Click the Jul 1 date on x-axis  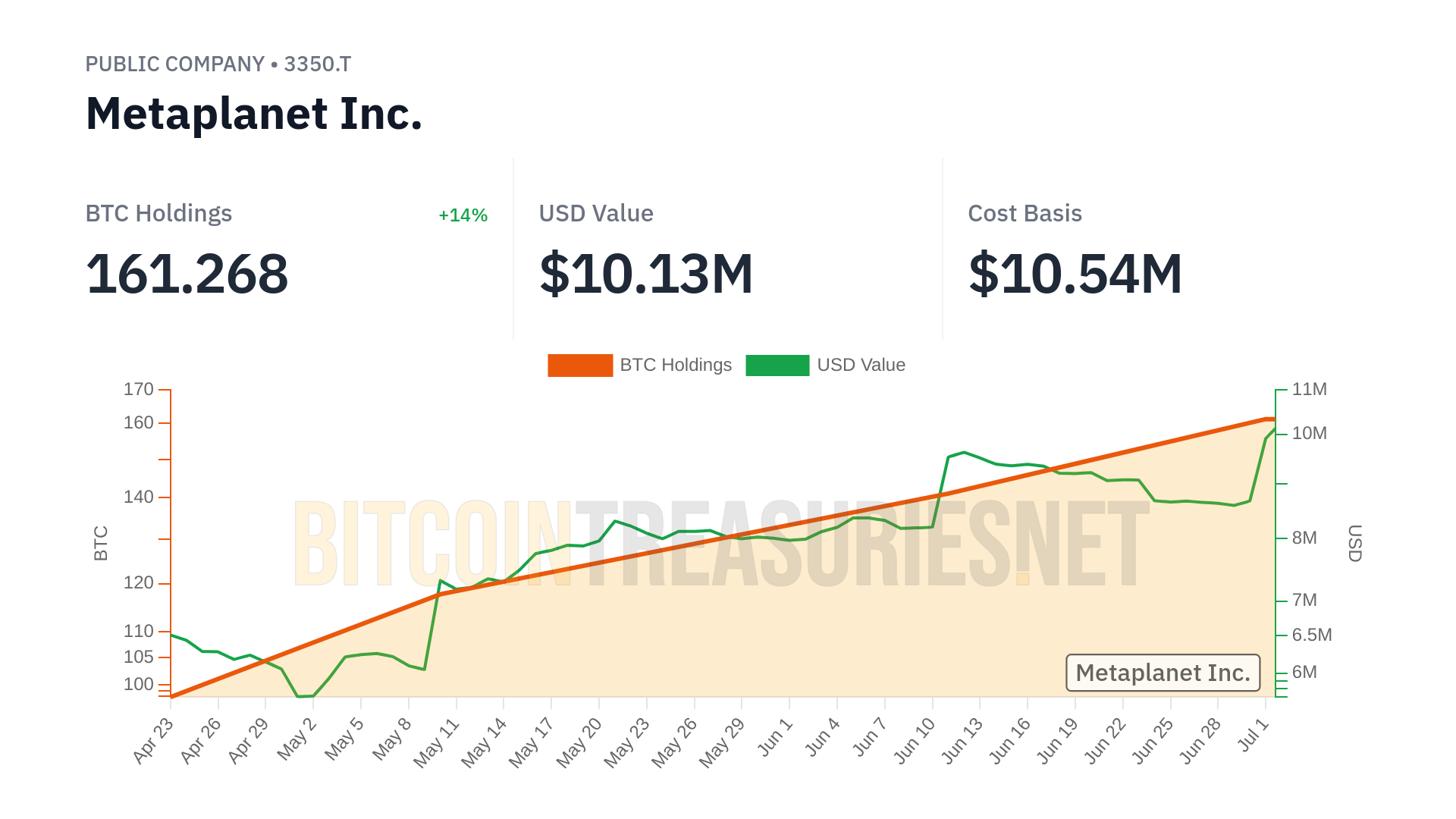pyautogui.click(x=1254, y=735)
